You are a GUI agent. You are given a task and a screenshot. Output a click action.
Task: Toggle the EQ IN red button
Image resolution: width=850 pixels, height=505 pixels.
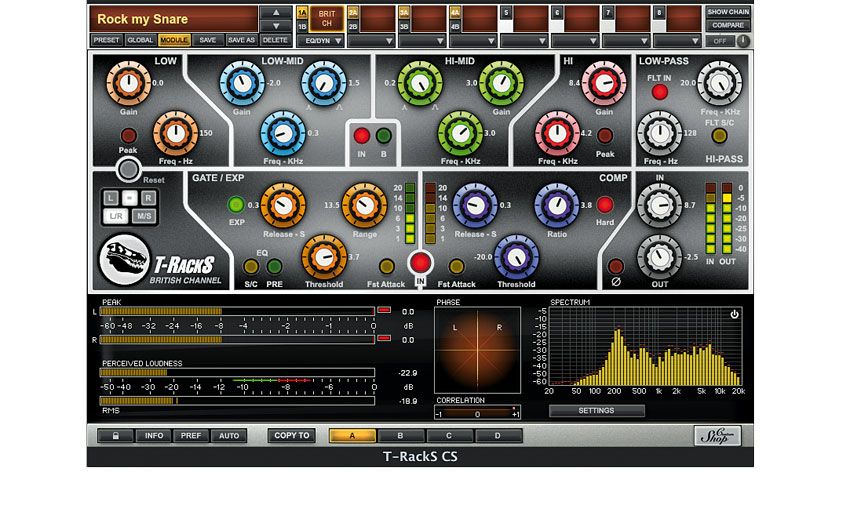pyautogui.click(x=362, y=135)
